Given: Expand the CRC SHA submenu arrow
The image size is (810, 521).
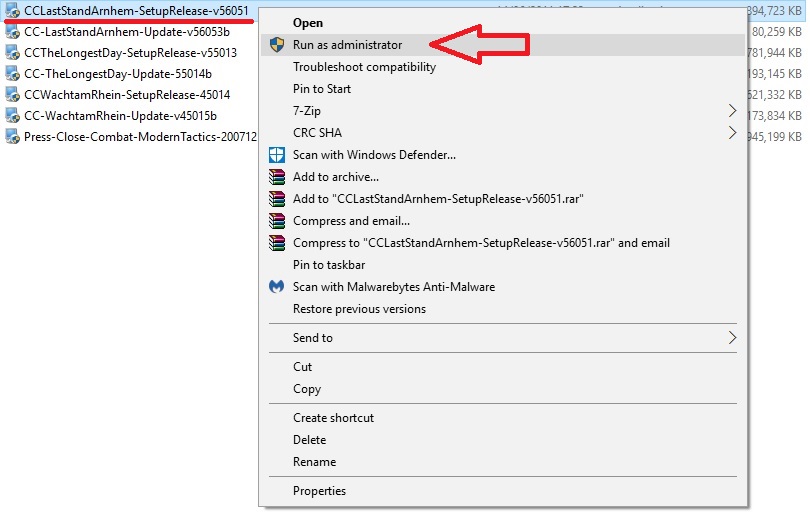Looking at the screenshot, I should (732, 133).
